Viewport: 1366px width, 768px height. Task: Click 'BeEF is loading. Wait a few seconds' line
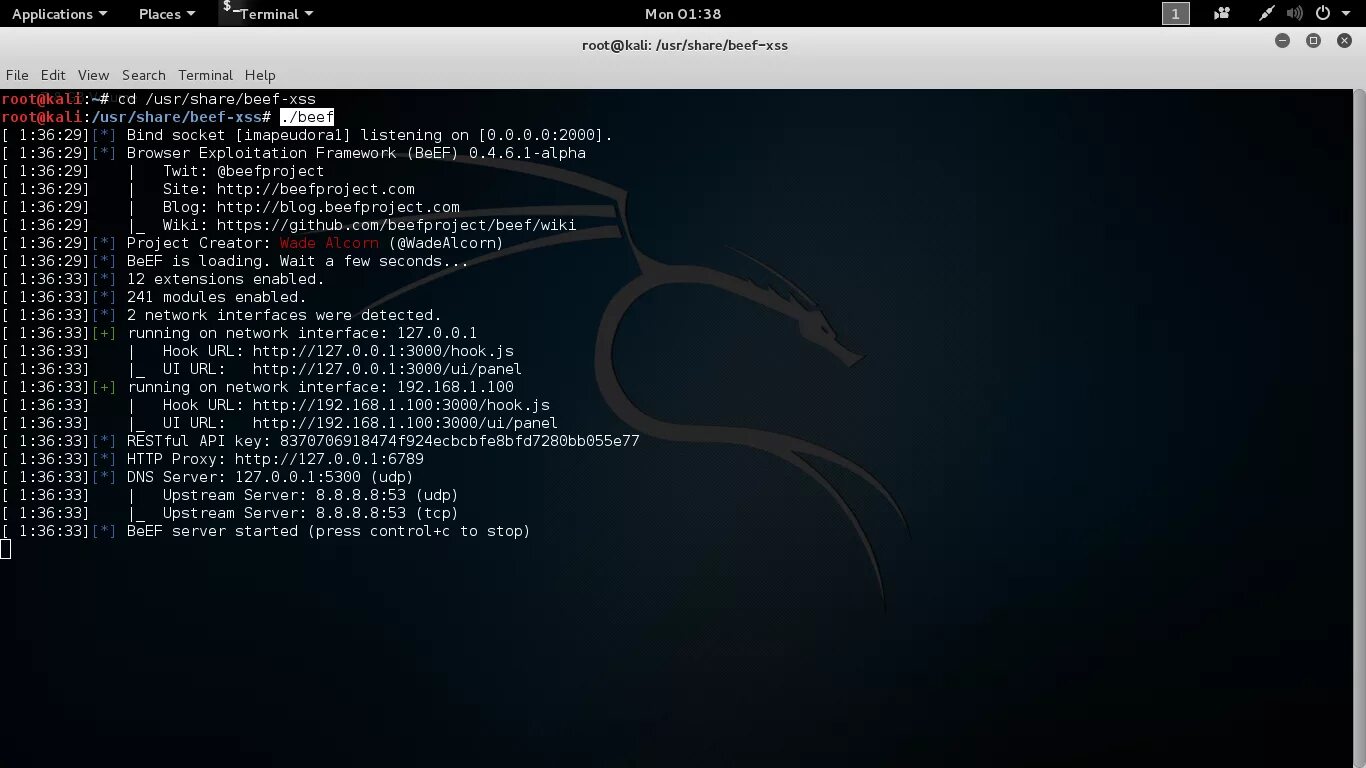tap(297, 261)
